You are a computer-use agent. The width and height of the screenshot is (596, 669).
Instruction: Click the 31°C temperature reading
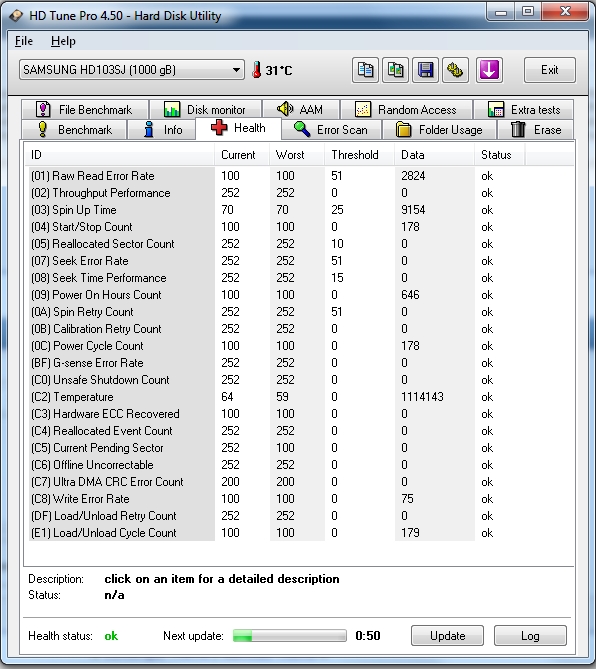pos(279,70)
